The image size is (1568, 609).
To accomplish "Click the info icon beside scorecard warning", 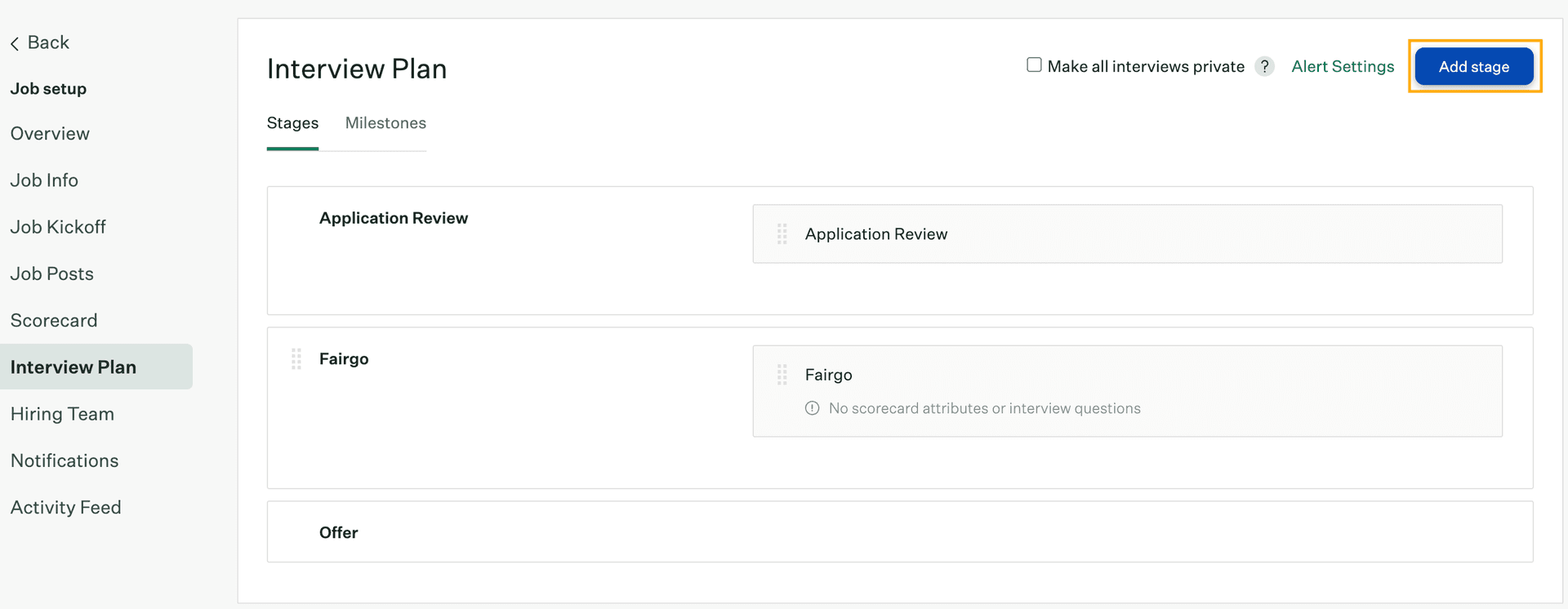I will 812,408.
